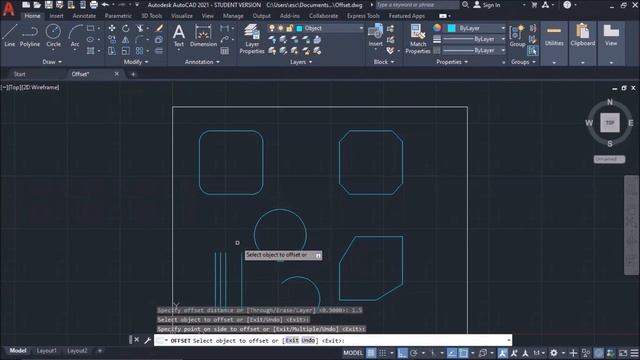The image size is (640, 360).
Task: Open the annotation scale 1:1 dropdown
Action: pyautogui.click(x=539, y=353)
